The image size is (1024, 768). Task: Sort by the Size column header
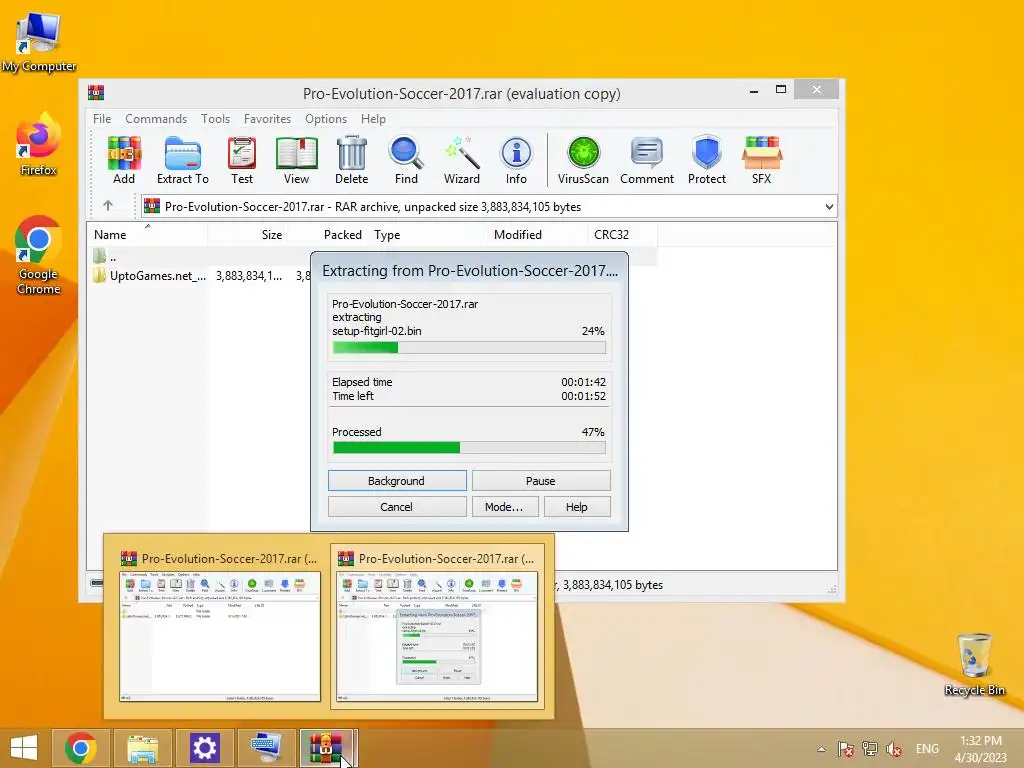[248, 234]
